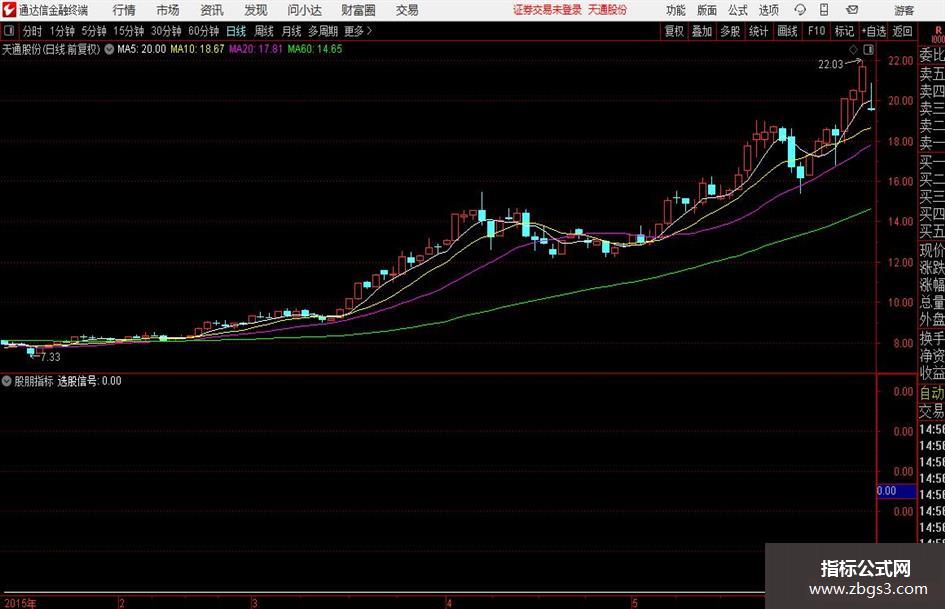This screenshot has height=609, width=945.
Task: Click the 叠加 overlay button
Action: (x=702, y=31)
